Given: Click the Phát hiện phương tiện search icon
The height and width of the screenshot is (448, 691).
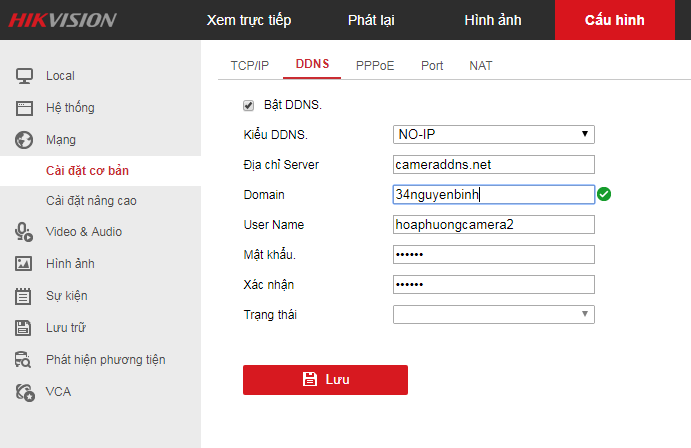Looking at the screenshot, I should coord(23,360).
